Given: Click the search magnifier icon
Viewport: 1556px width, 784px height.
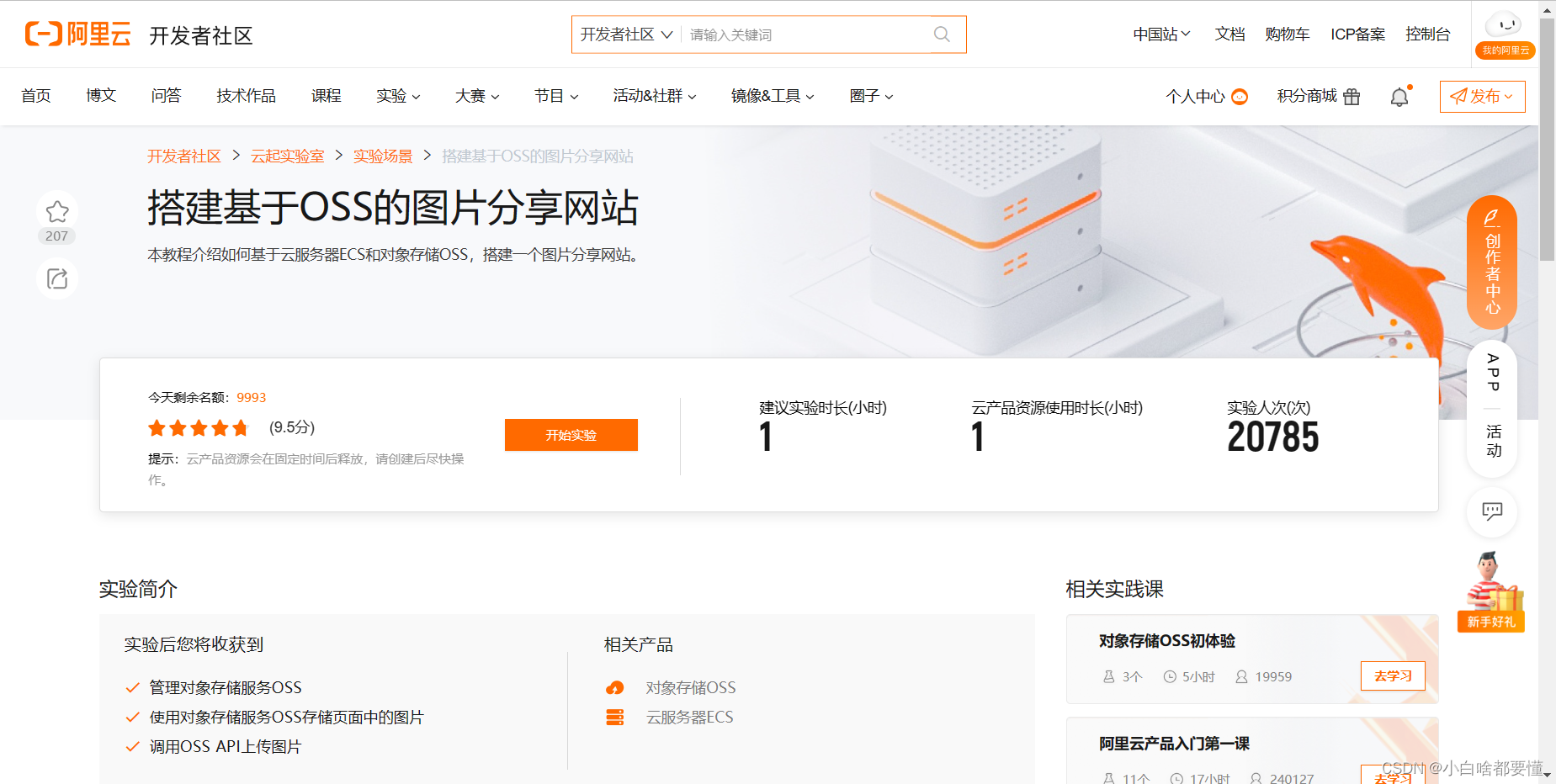Looking at the screenshot, I should 942,34.
